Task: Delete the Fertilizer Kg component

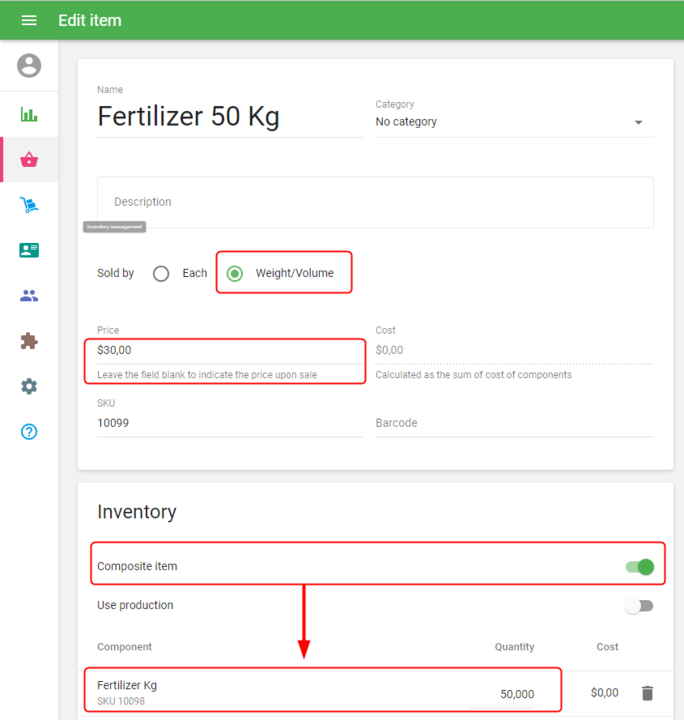Action: [x=647, y=693]
